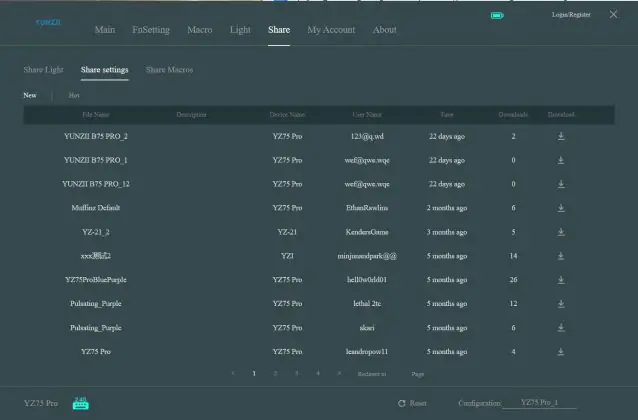638x420 pixels.
Task: Click the Downloads column header
Action: (x=513, y=115)
